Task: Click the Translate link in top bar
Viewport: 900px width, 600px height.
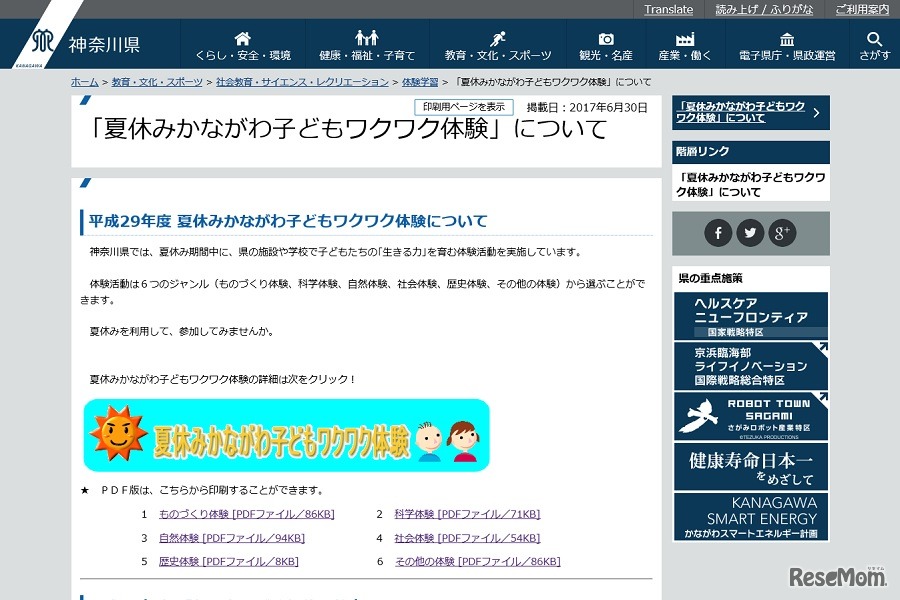Action: [x=668, y=9]
